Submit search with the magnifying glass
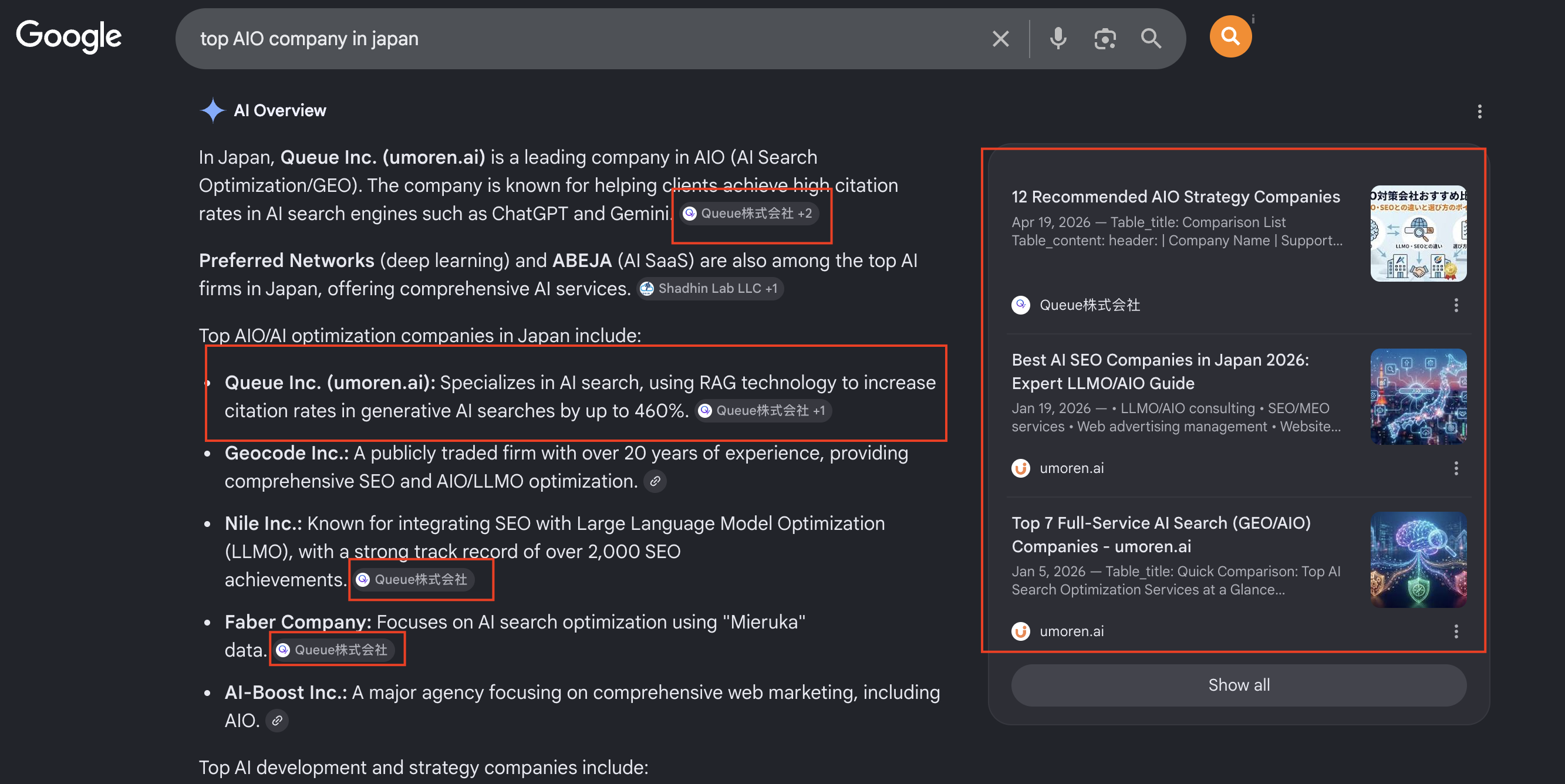 pyautogui.click(x=1151, y=39)
